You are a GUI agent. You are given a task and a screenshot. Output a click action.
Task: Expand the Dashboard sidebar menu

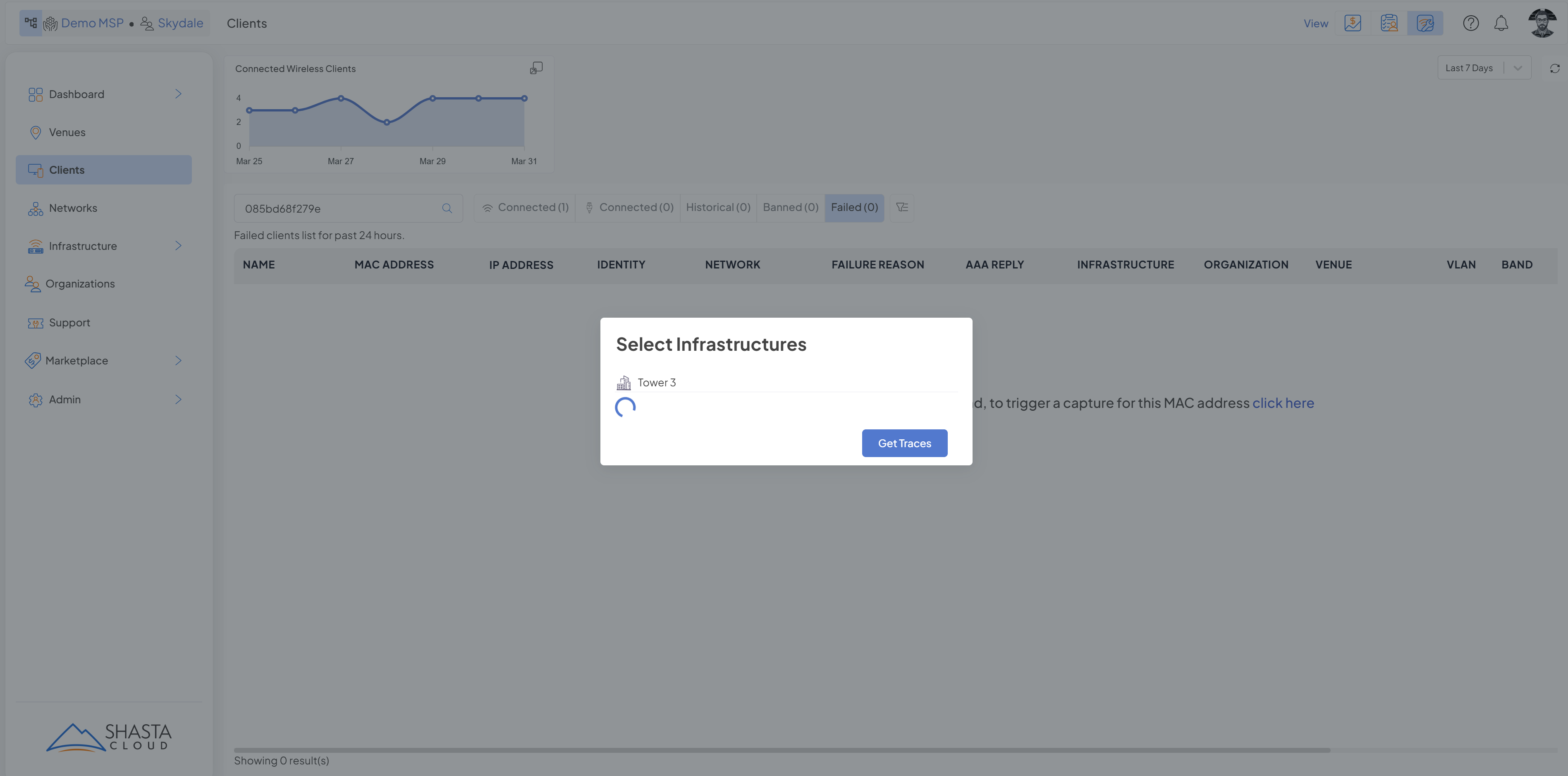coord(178,94)
